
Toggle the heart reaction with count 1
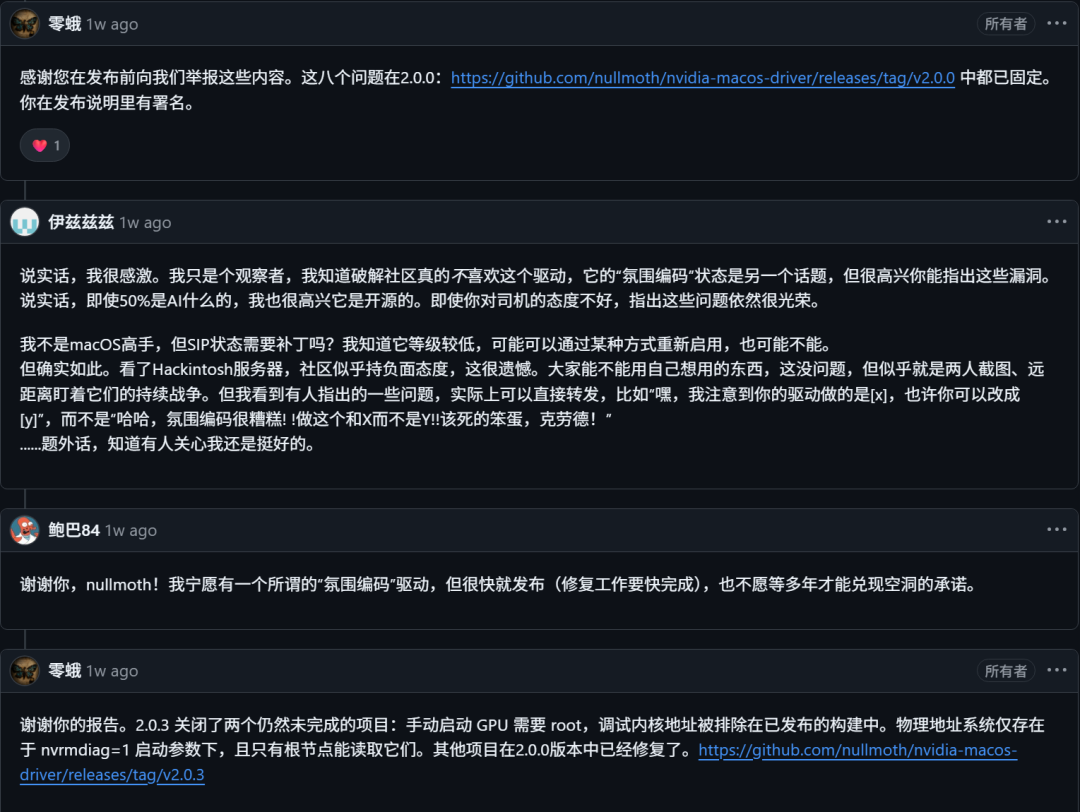(x=45, y=145)
